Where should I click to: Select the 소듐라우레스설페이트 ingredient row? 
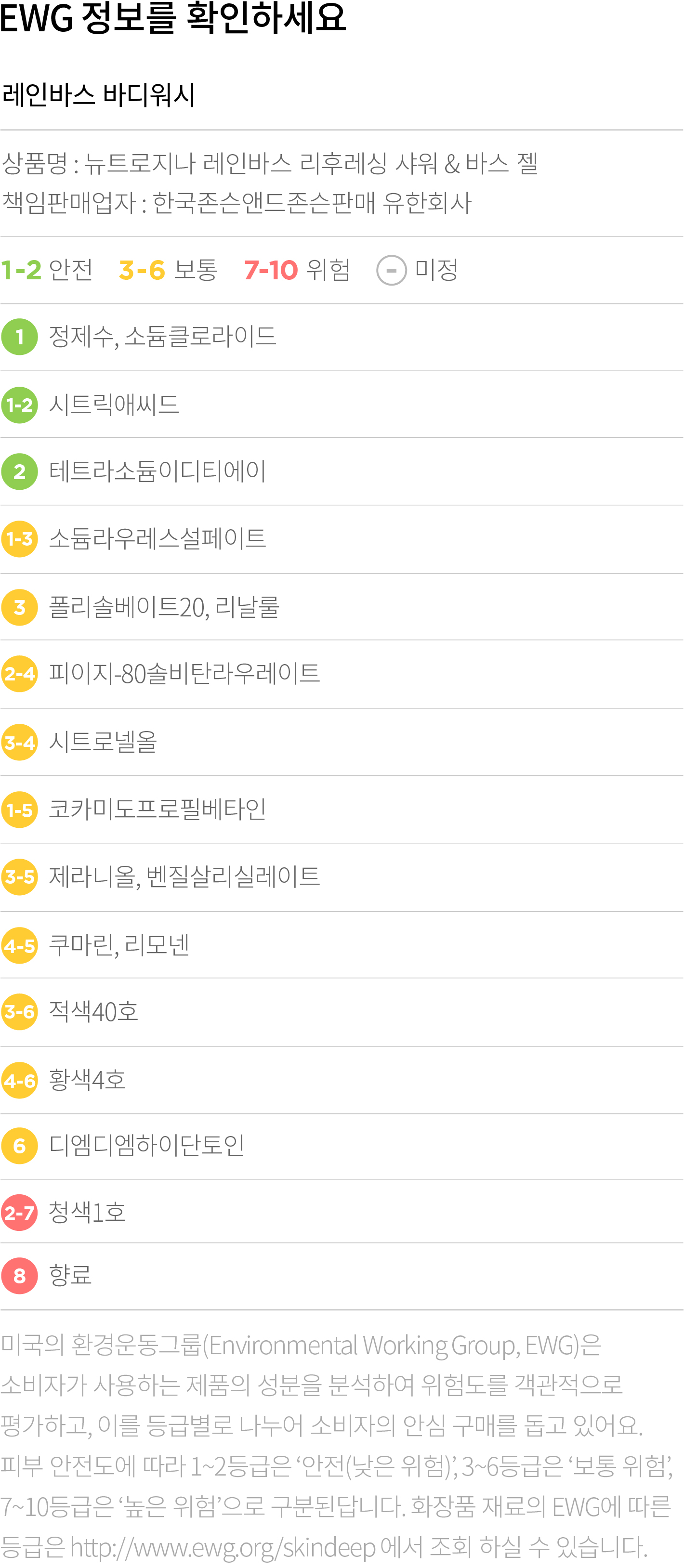tap(342, 539)
